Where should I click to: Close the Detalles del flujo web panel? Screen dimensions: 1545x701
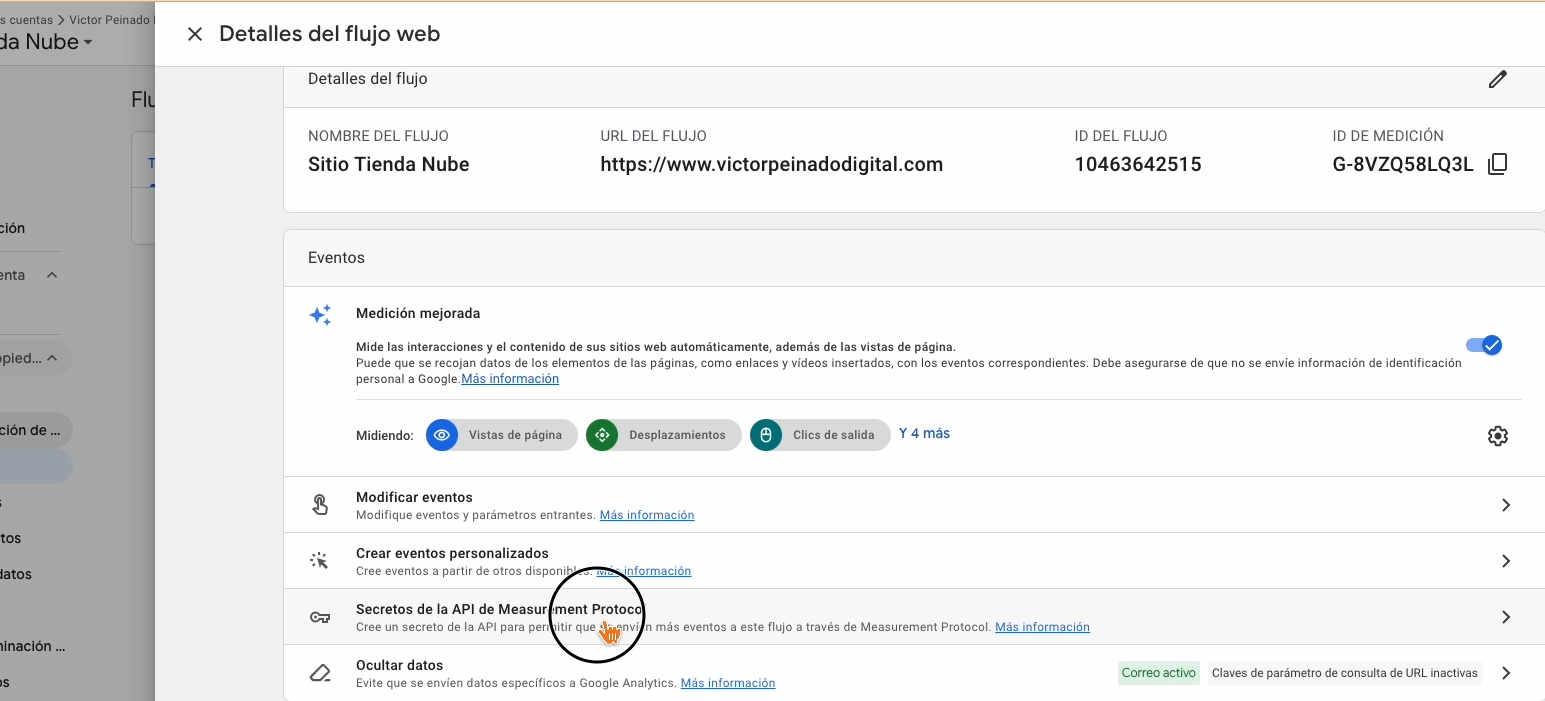[x=195, y=34]
